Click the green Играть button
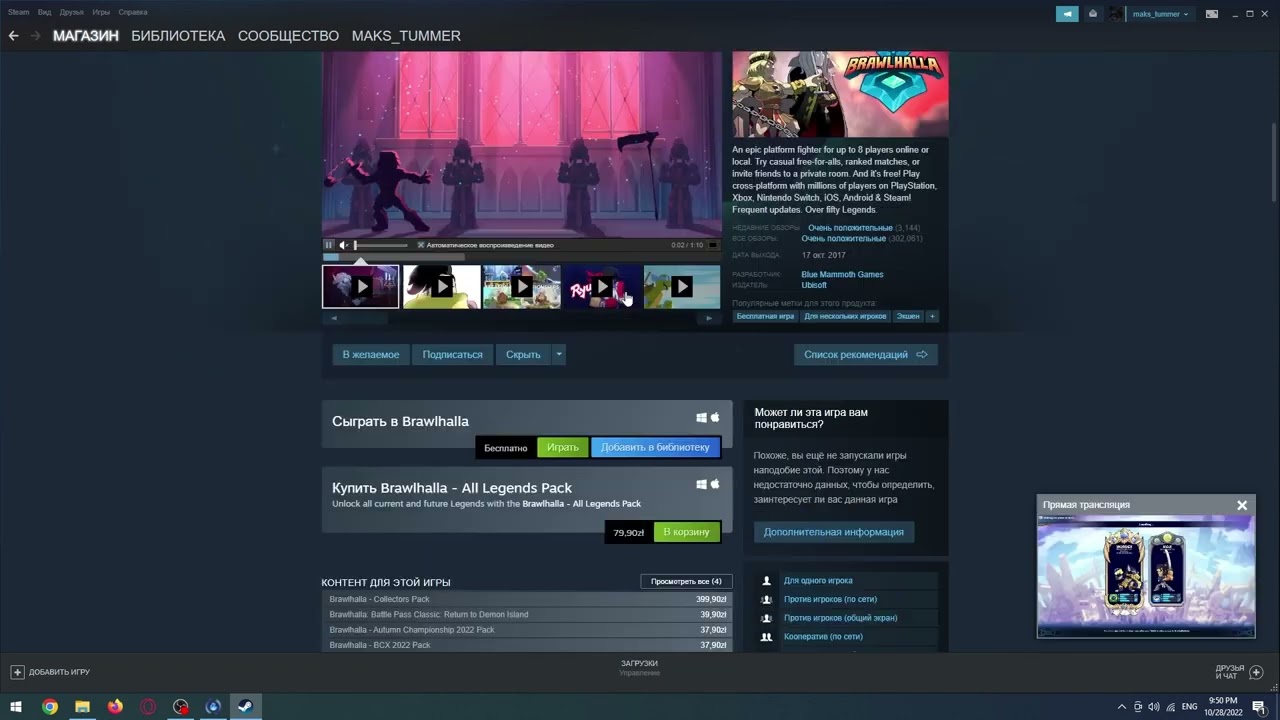 point(562,447)
